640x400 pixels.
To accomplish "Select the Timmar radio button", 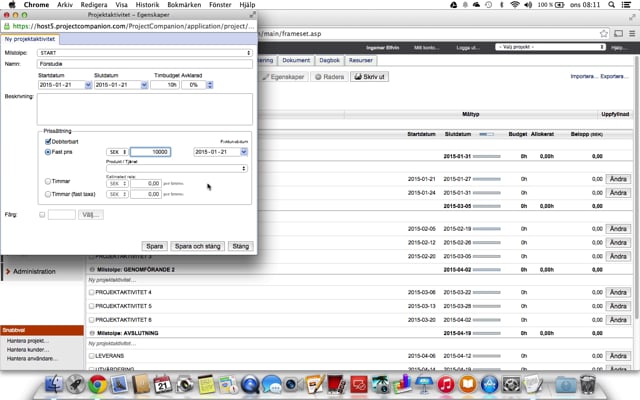I will [48, 181].
